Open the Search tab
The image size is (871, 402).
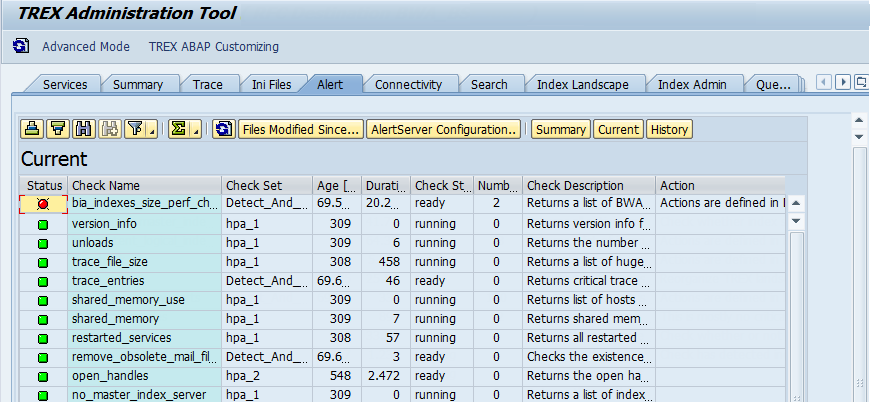click(489, 84)
